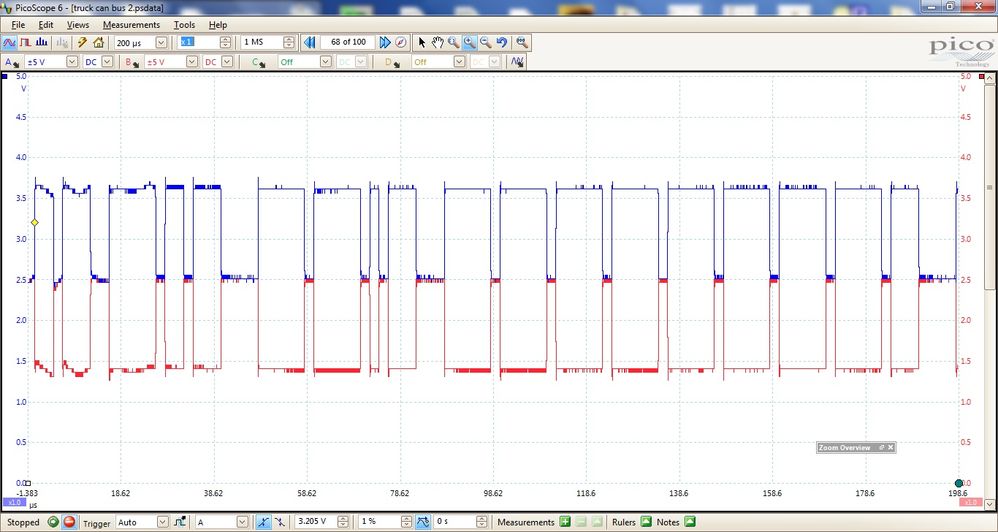Close the Zoom Overview panel
Screen dimensions: 998x532
click(890, 447)
